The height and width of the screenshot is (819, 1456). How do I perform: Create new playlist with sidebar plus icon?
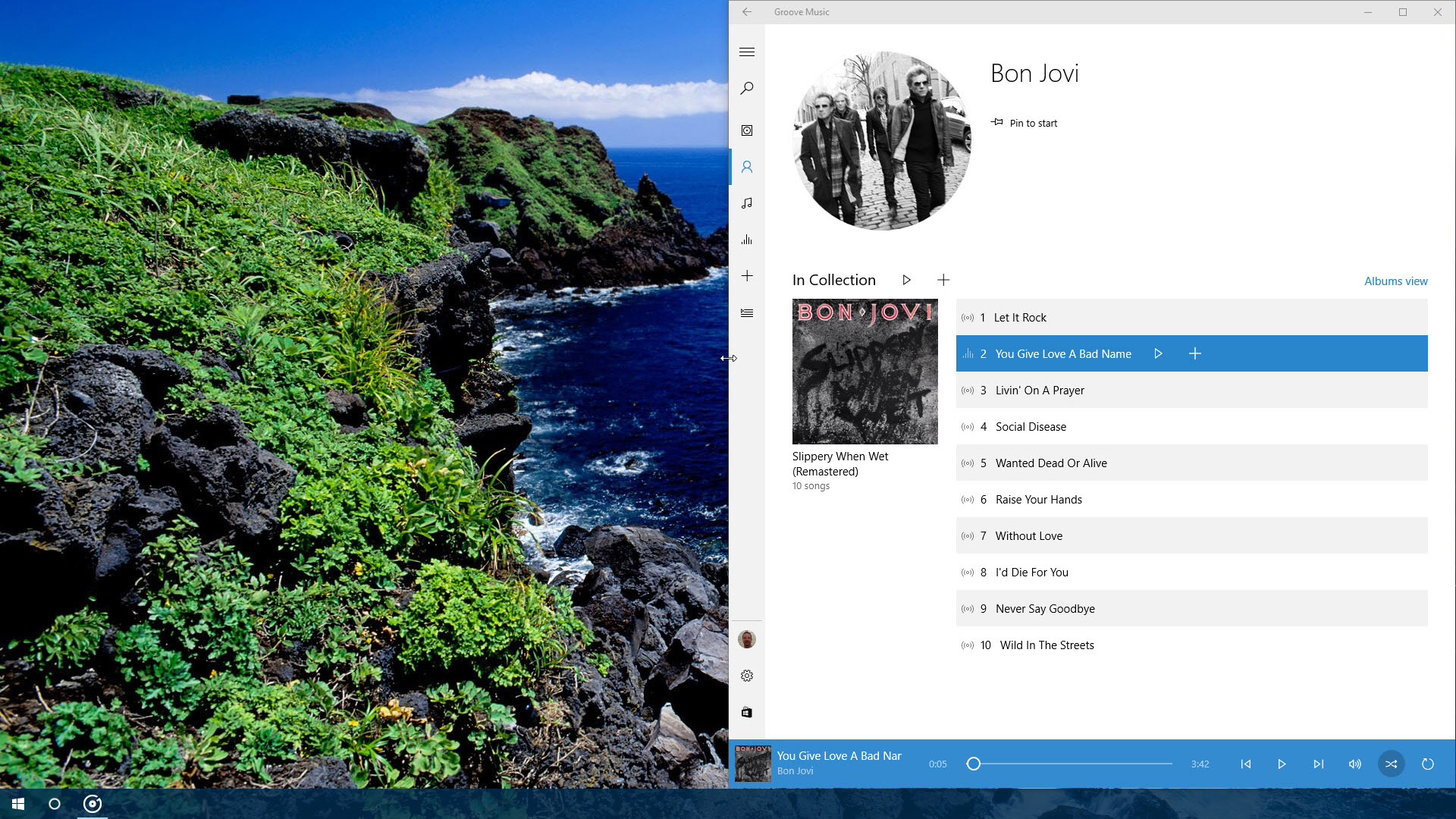pyautogui.click(x=747, y=276)
